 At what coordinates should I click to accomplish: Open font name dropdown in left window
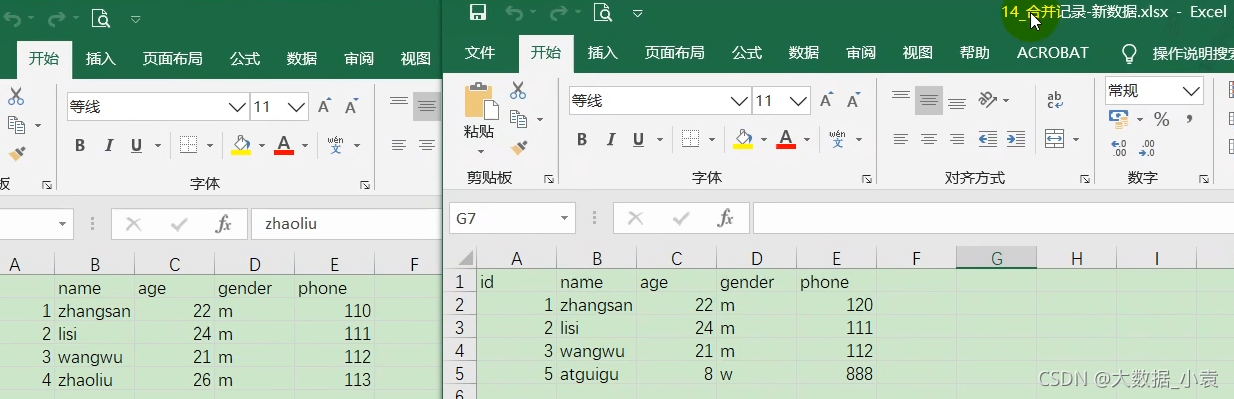coord(238,106)
